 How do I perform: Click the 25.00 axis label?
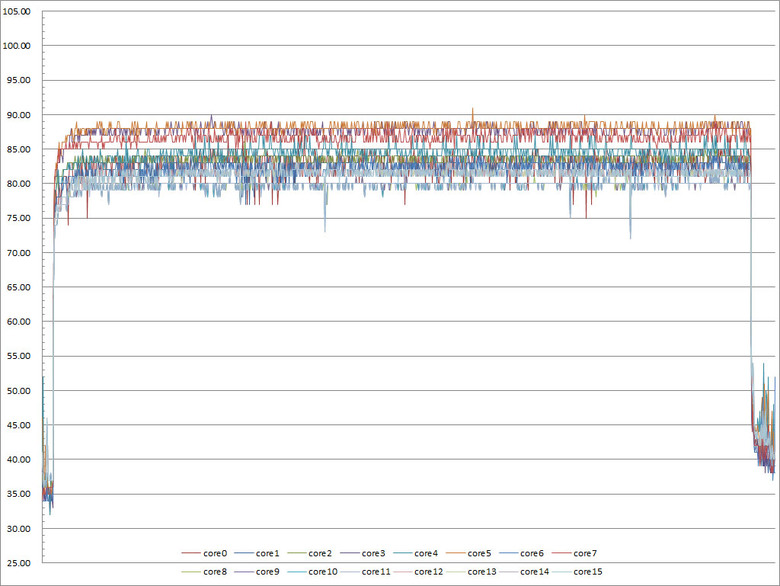(18, 563)
